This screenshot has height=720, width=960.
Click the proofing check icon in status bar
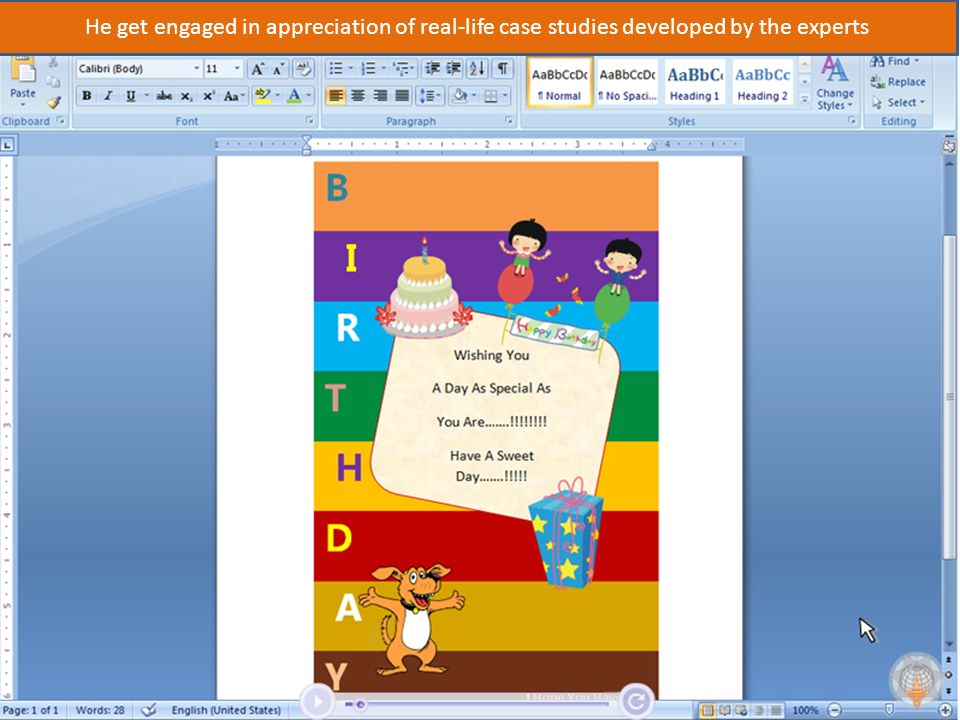coord(148,710)
